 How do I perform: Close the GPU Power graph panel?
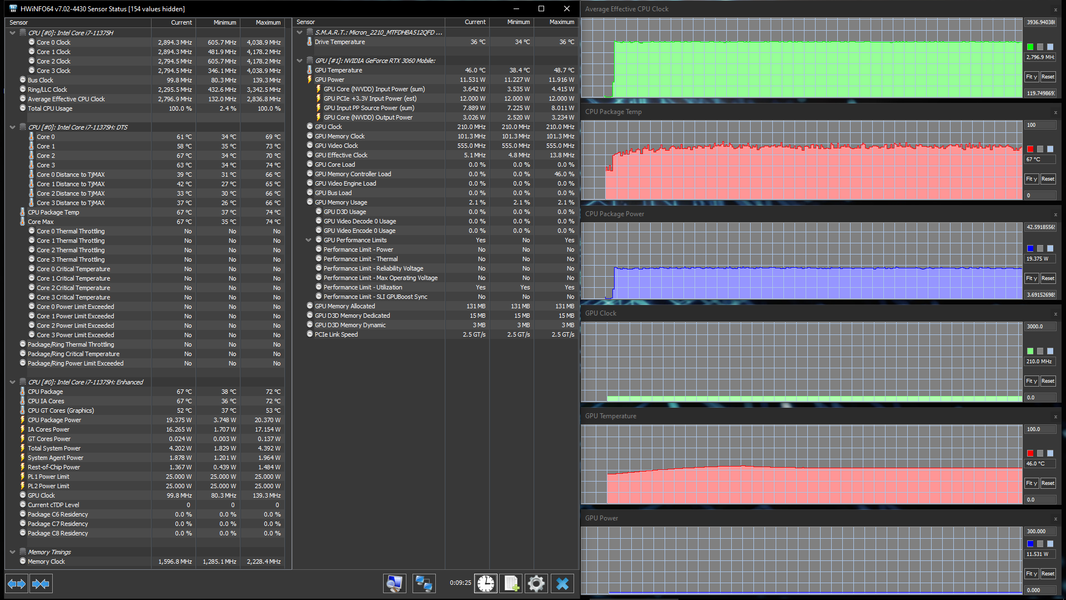tap(1056, 518)
